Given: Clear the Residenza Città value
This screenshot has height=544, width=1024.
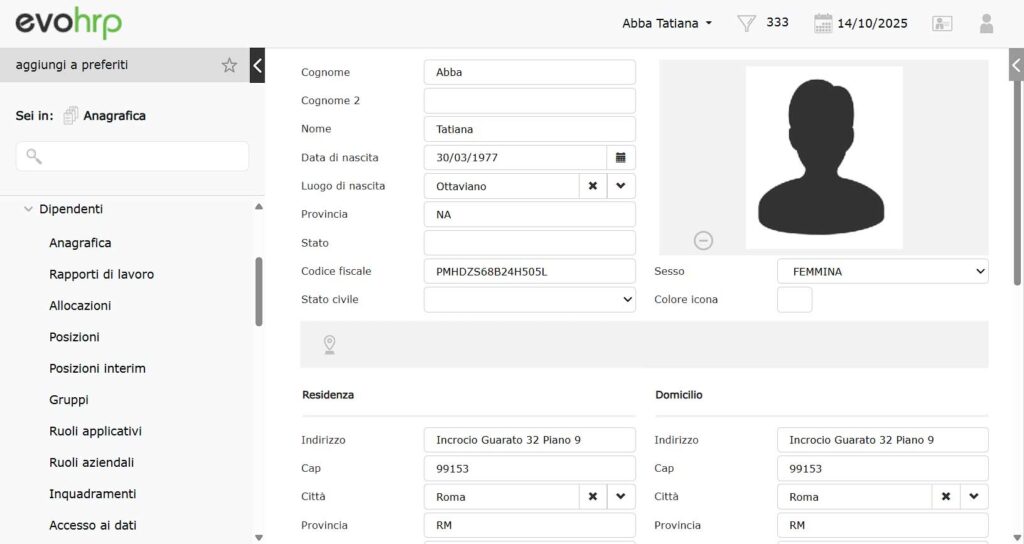Looking at the screenshot, I should pyautogui.click(x=592, y=496).
